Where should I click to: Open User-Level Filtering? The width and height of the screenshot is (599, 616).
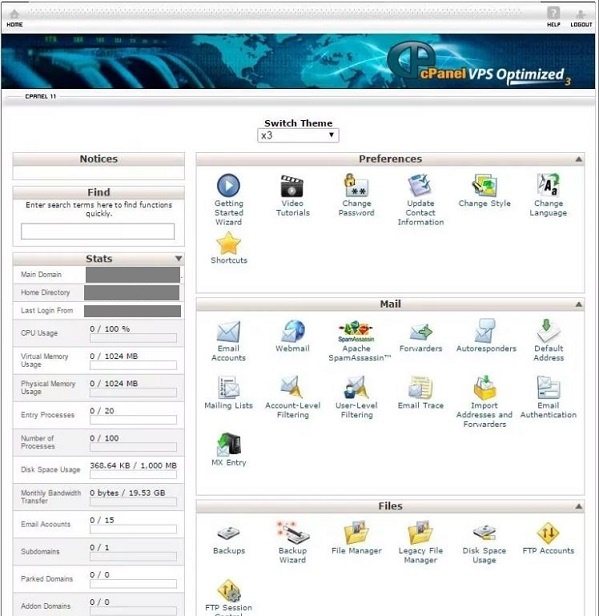(356, 388)
